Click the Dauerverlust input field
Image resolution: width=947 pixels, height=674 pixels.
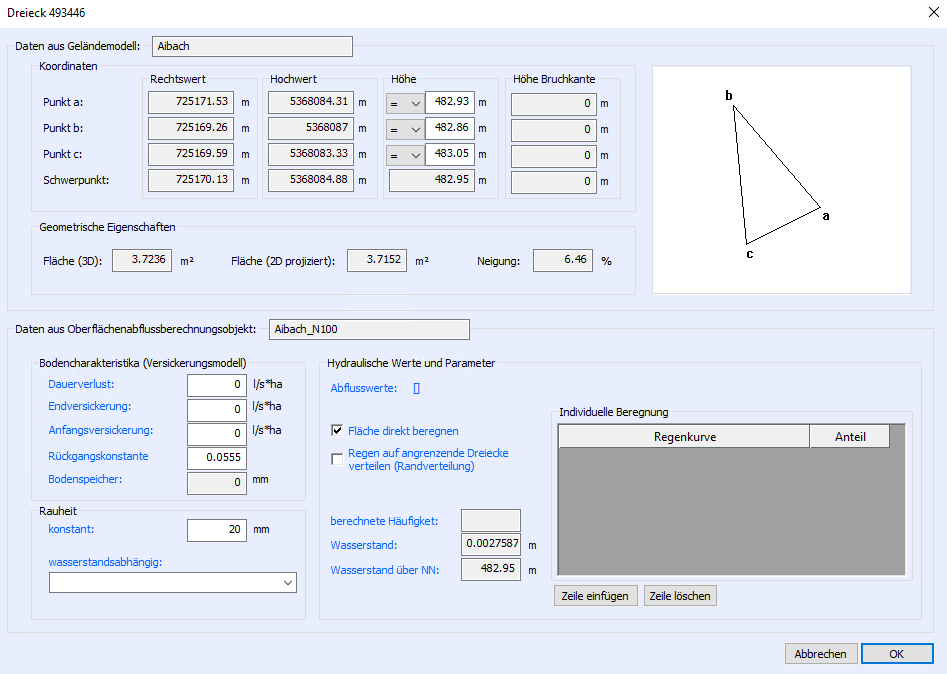217,385
